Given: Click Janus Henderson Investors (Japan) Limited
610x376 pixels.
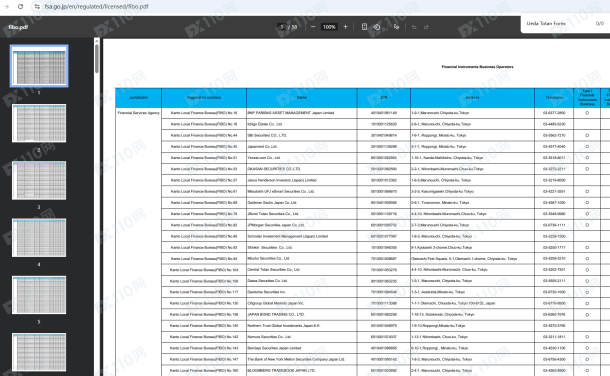Looking at the screenshot, I should pos(282,180).
